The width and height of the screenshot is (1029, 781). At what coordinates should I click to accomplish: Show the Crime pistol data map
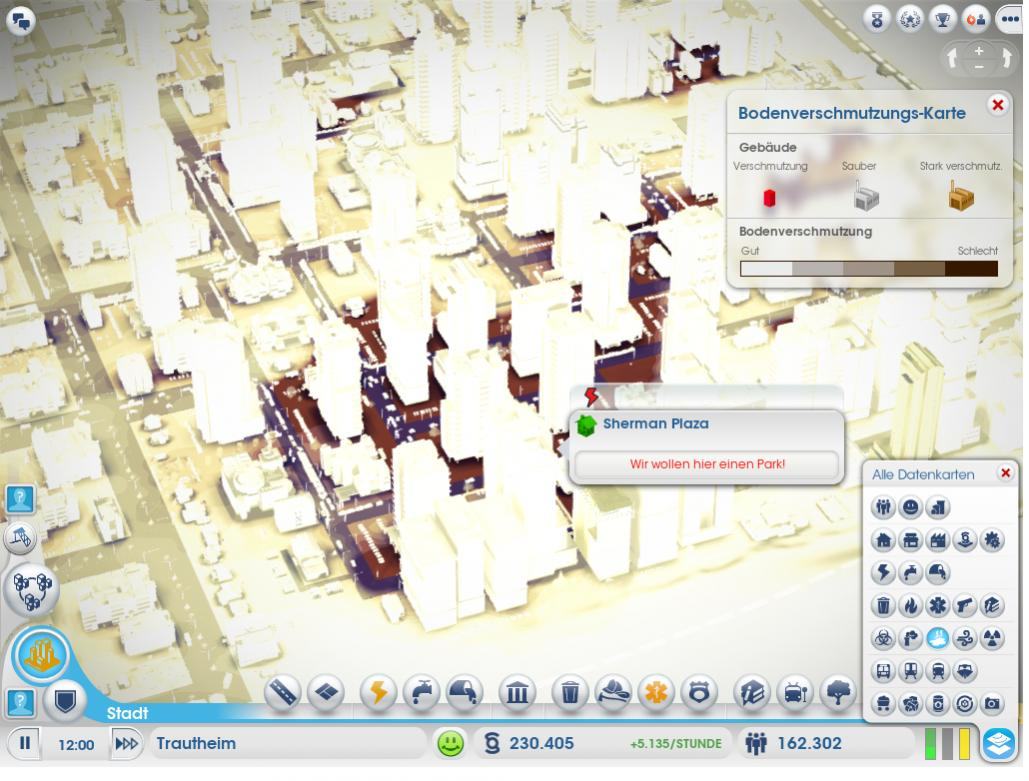click(x=965, y=605)
